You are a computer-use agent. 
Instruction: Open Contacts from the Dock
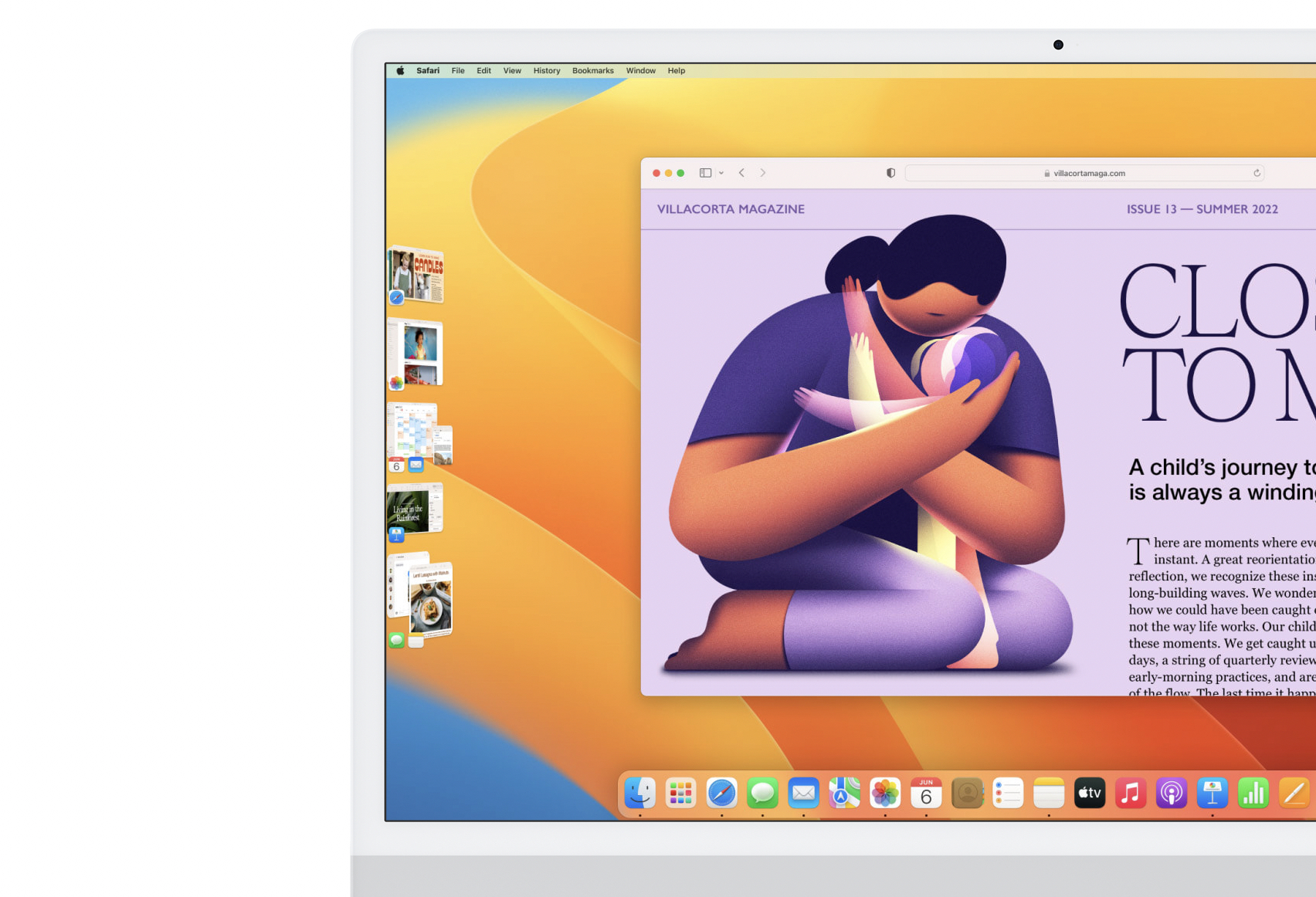[x=967, y=793]
